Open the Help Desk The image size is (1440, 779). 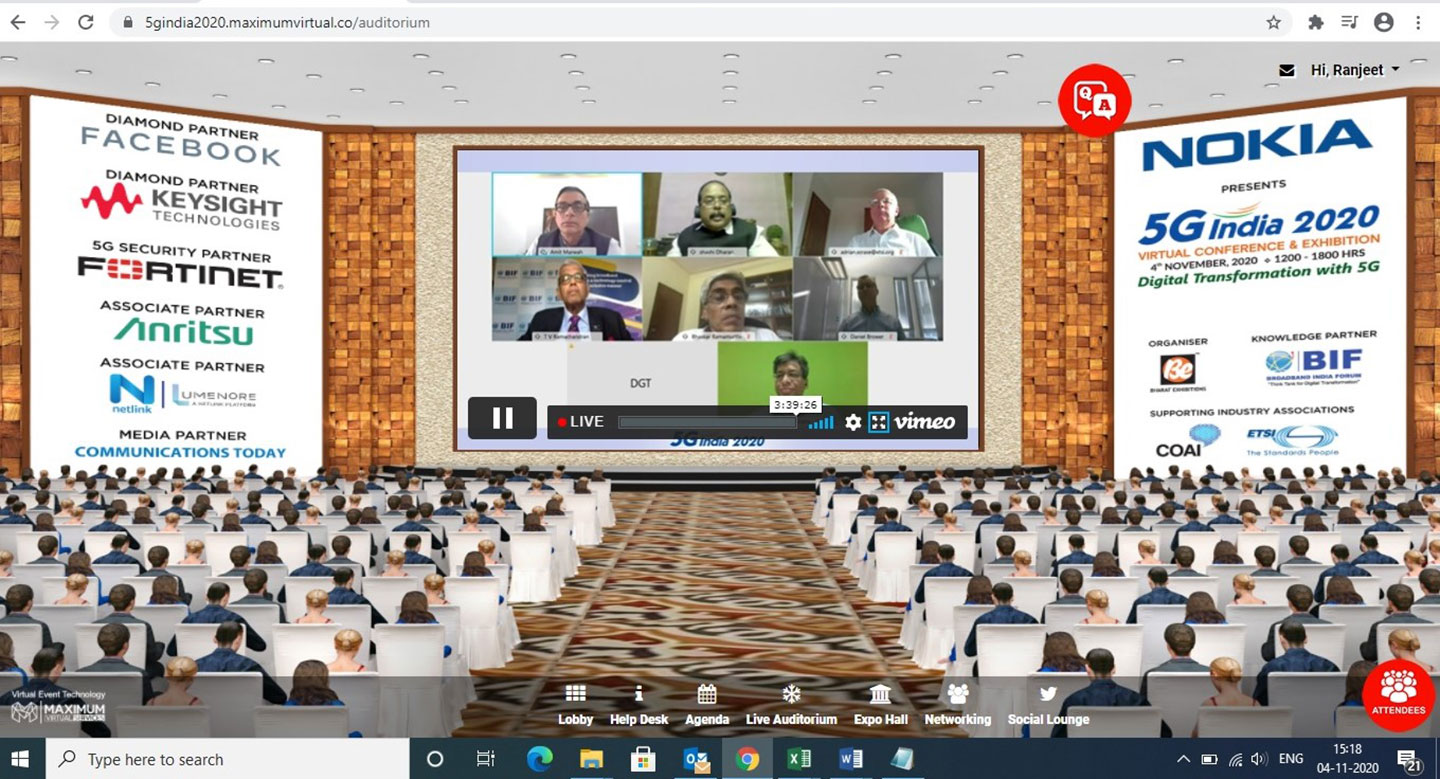639,706
